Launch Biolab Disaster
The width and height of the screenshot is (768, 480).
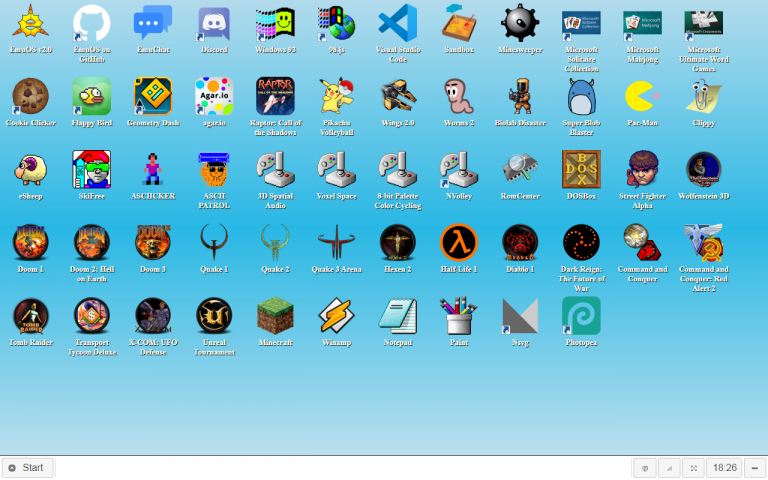coord(520,96)
